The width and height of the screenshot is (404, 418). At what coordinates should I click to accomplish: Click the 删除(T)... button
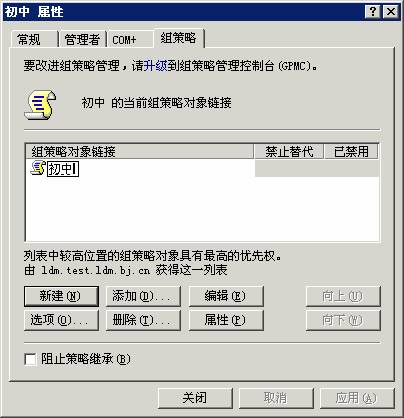pyautogui.click(x=143, y=320)
